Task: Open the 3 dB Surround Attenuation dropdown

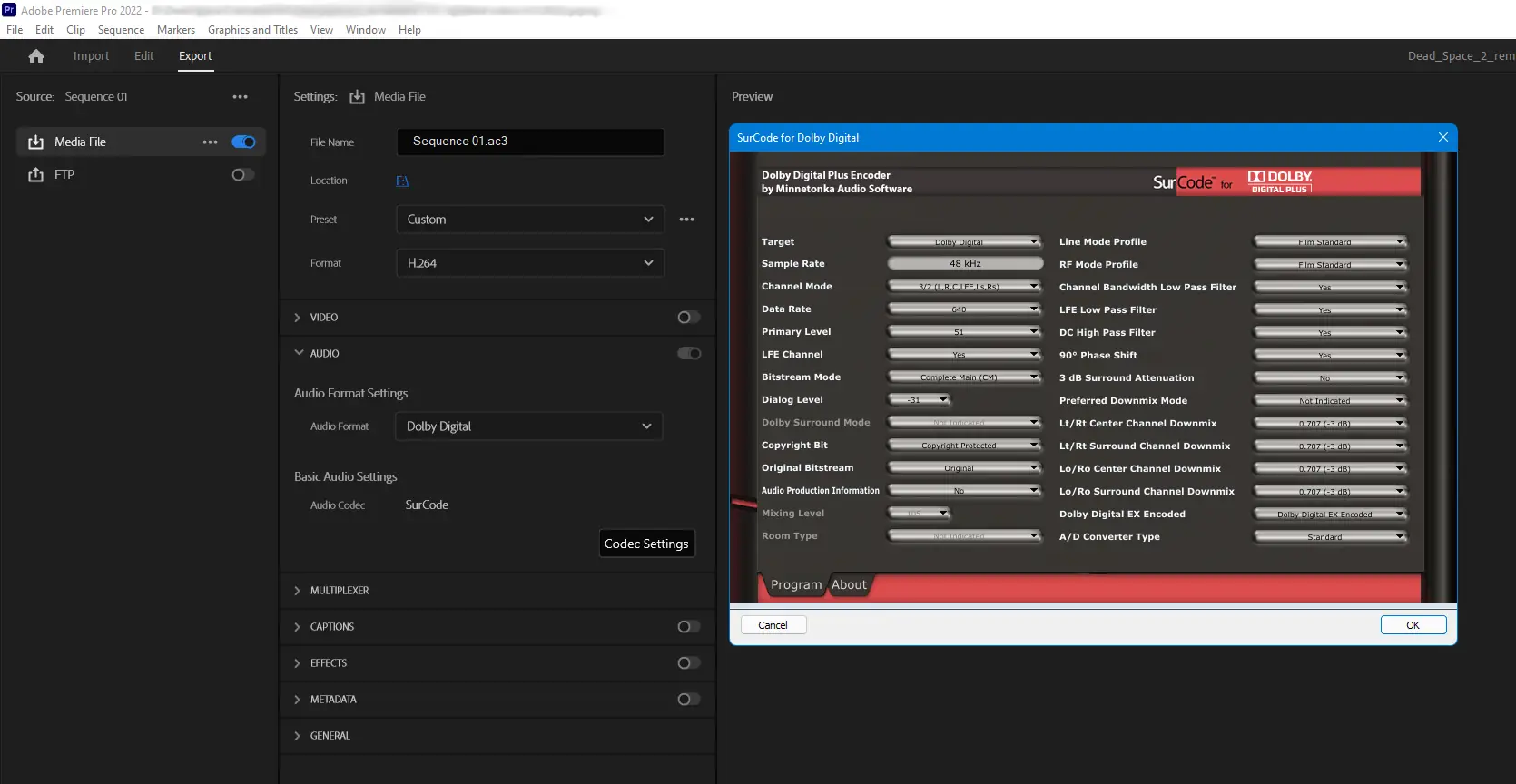Action: coord(1330,378)
